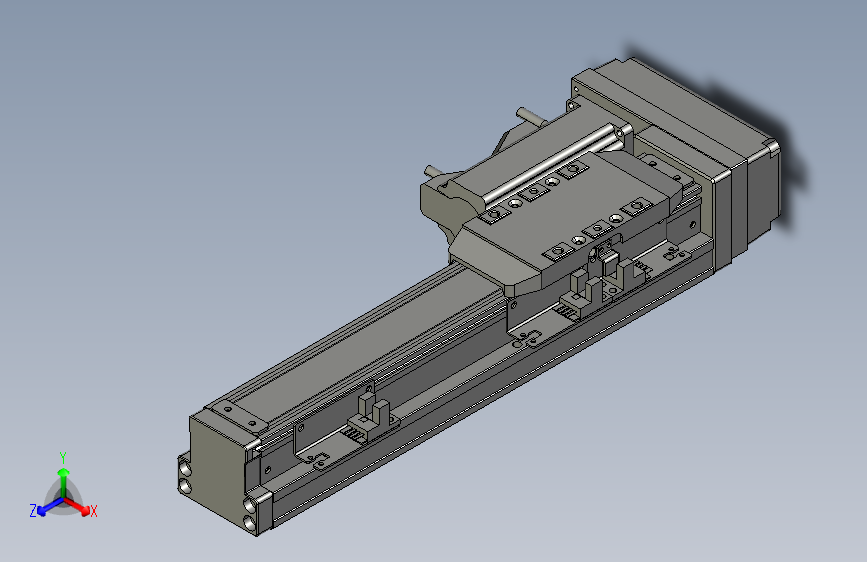Select the long top cover of the rail
Viewport: 867px width, 562px height.
pos(365,348)
